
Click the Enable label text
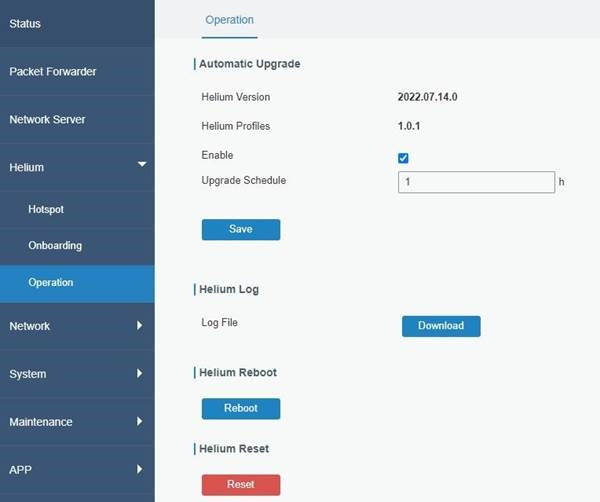(x=217, y=155)
